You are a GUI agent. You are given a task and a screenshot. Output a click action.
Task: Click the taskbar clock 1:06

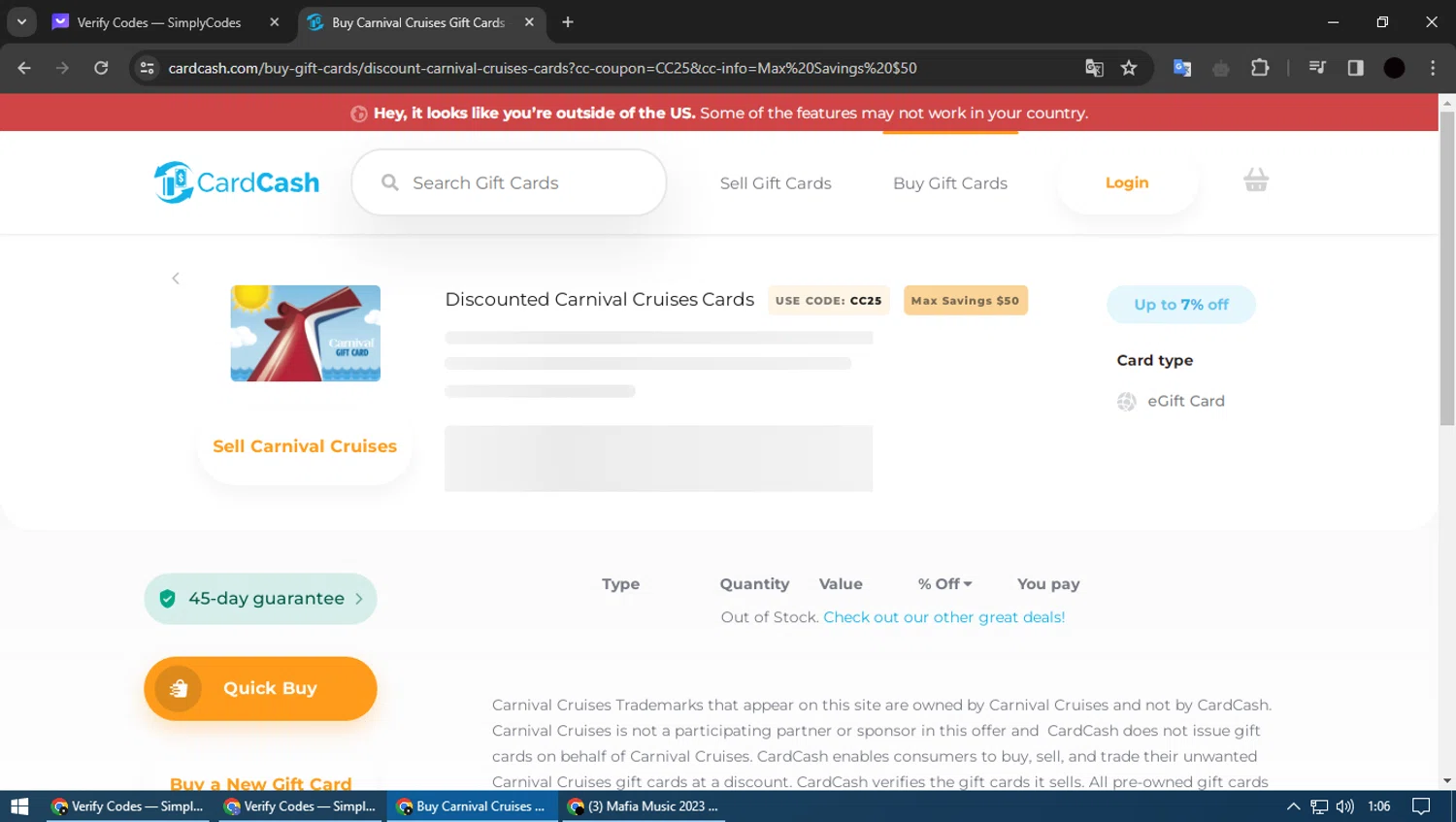[1379, 806]
